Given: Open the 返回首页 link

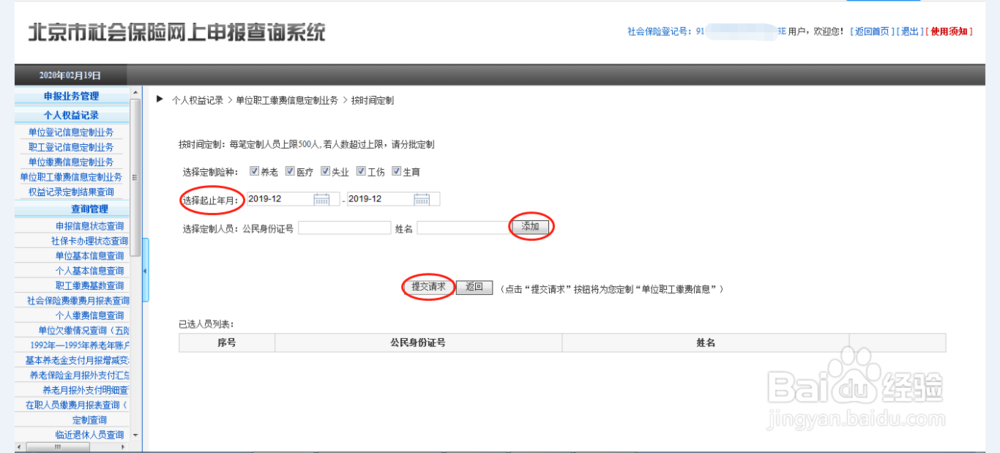Looking at the screenshot, I should pyautogui.click(x=872, y=31).
